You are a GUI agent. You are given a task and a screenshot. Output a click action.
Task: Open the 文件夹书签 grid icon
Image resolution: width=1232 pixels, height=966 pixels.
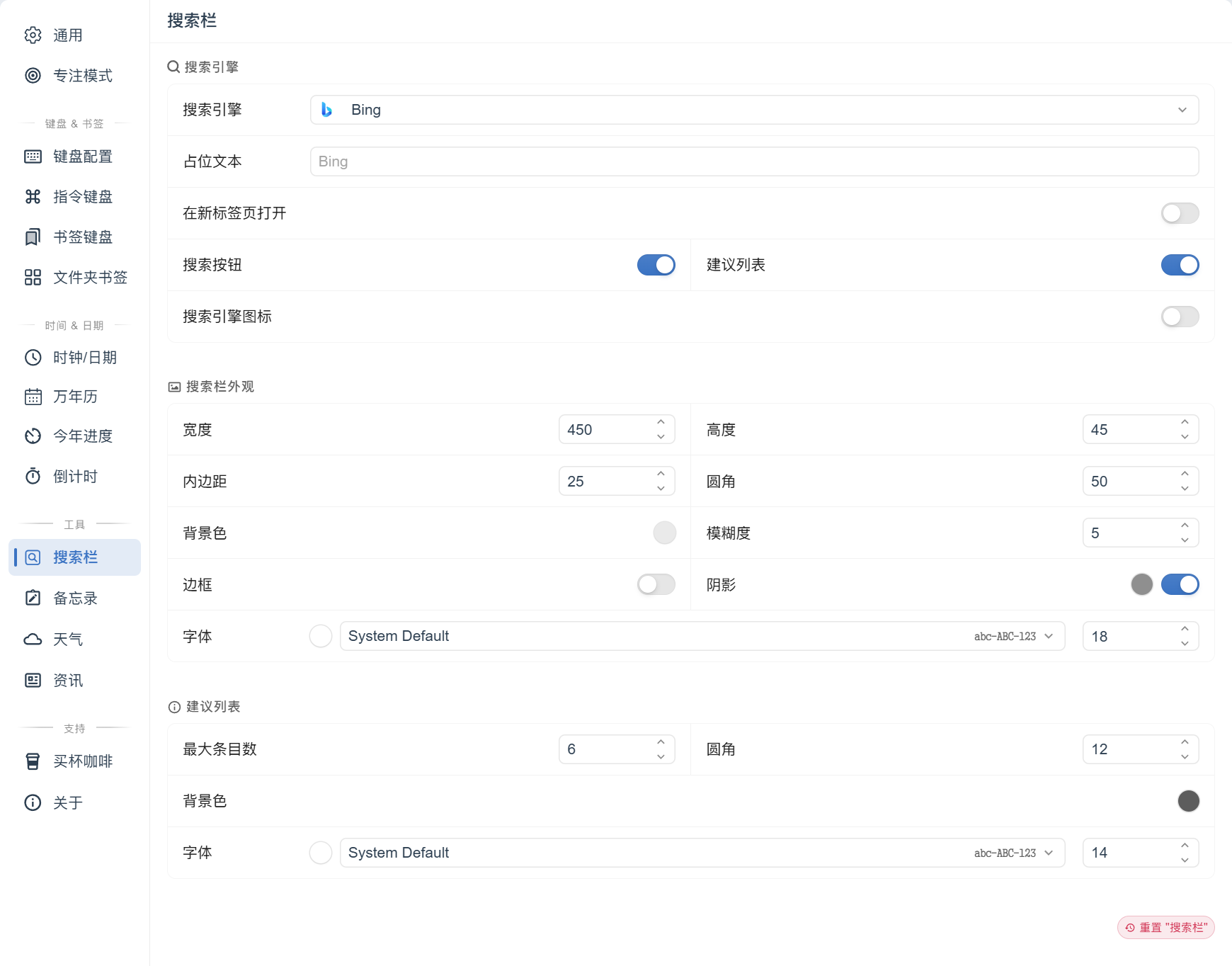pyautogui.click(x=33, y=278)
